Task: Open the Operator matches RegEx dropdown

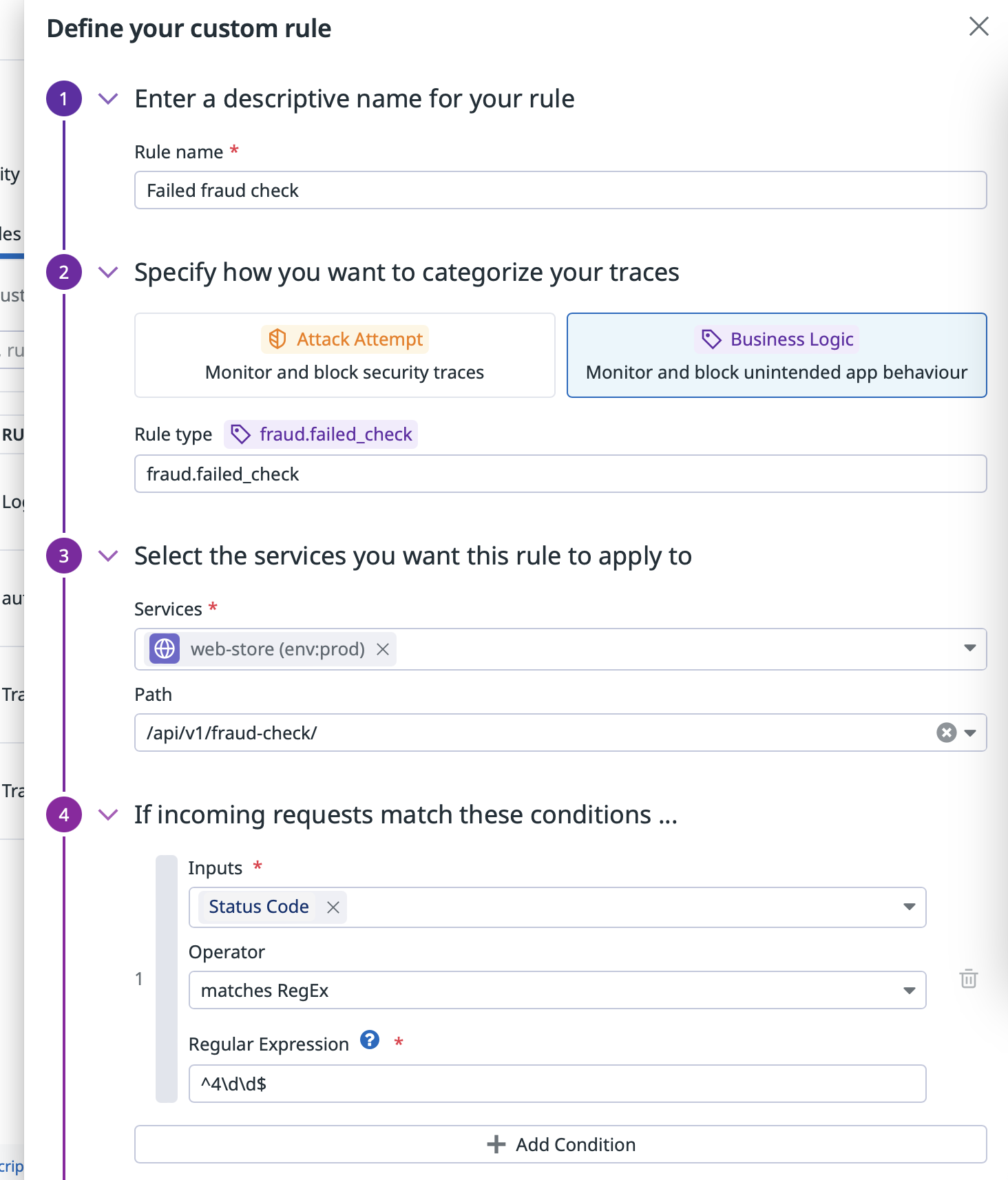Action: tap(557, 990)
